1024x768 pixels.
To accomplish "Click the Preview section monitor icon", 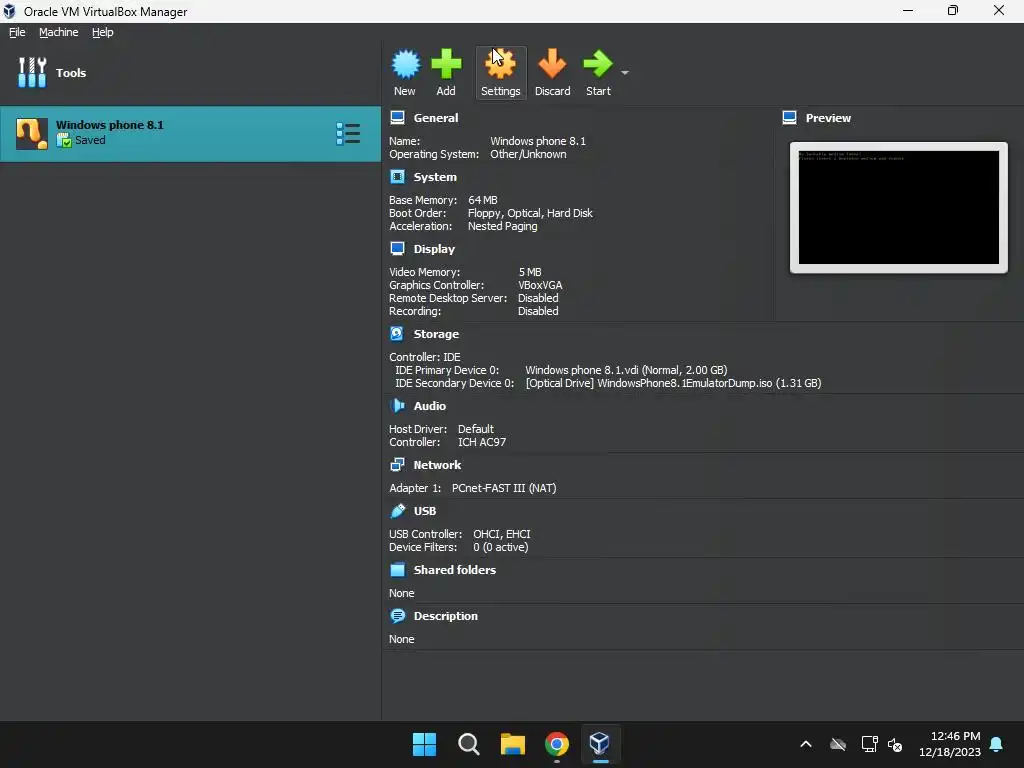I will click(790, 118).
